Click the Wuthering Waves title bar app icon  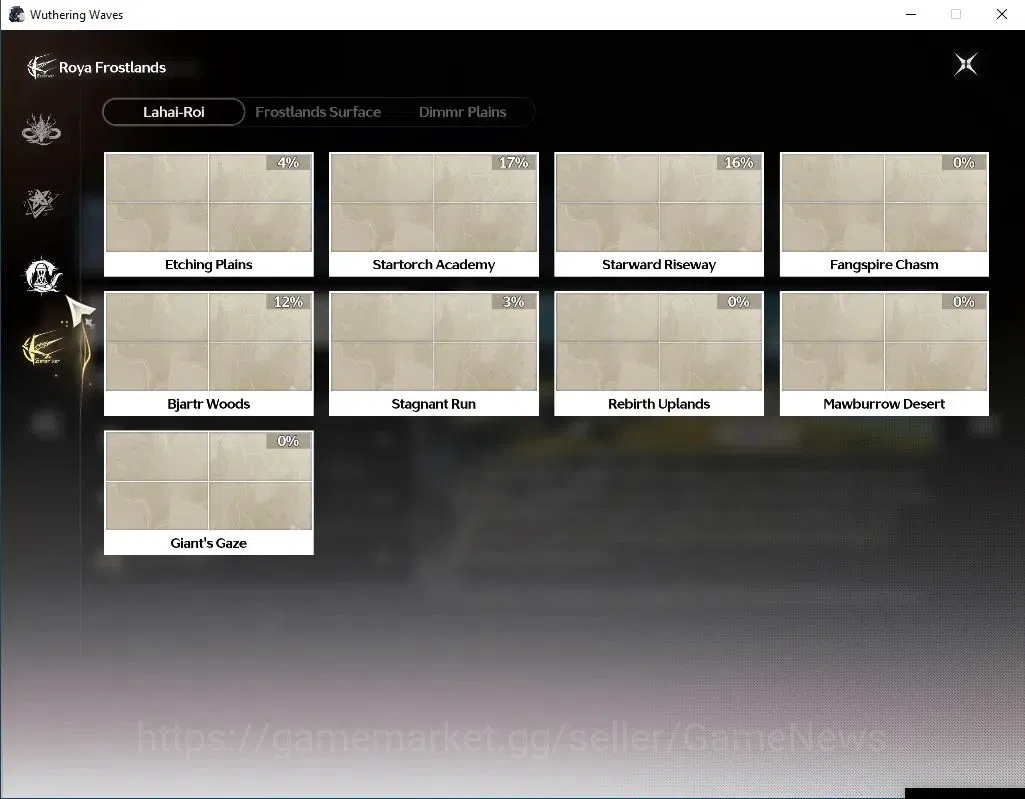click(x=16, y=14)
